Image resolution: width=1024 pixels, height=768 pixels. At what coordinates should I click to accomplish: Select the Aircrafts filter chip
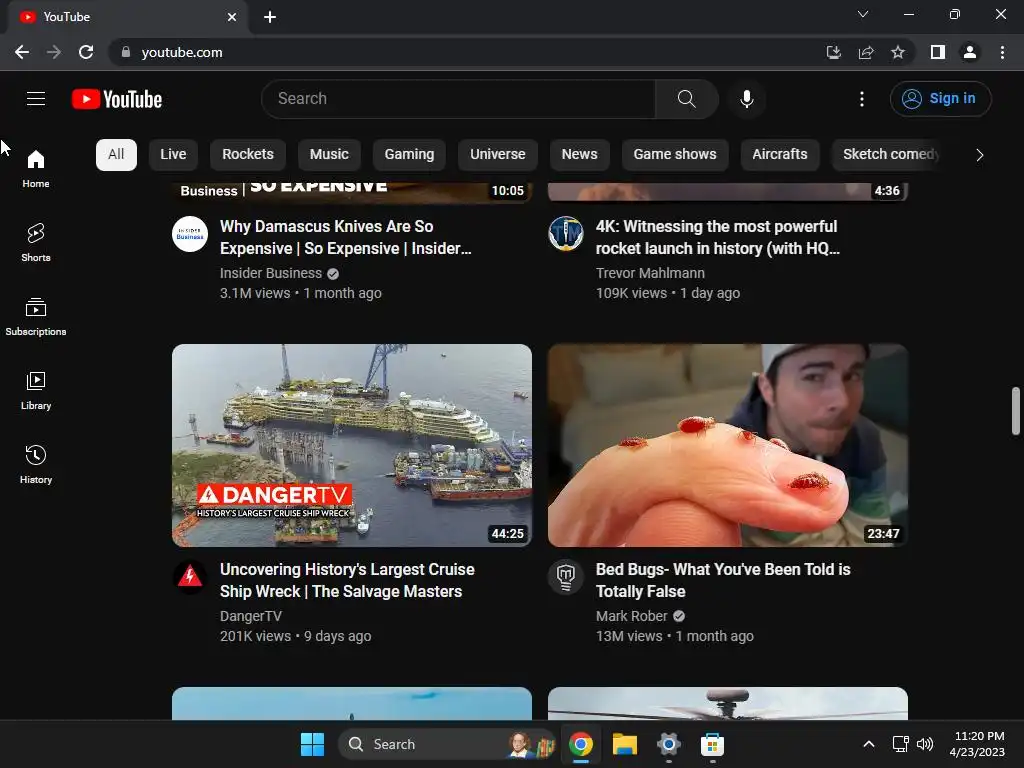point(780,155)
